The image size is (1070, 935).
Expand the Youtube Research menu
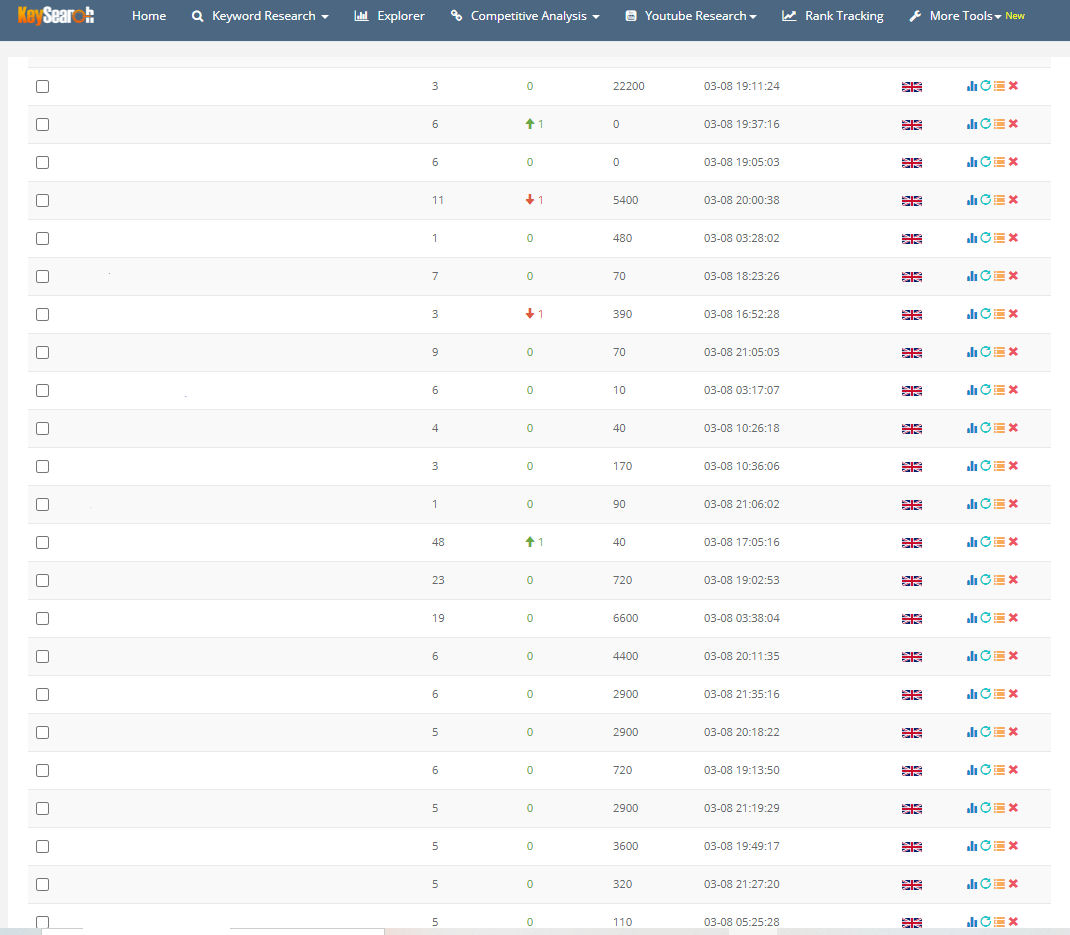(x=691, y=16)
